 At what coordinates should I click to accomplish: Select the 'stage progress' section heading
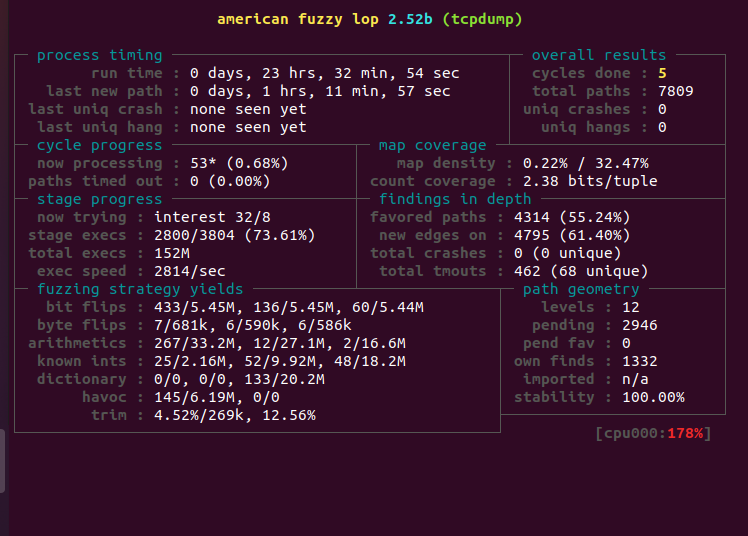pyautogui.click(x=100, y=199)
